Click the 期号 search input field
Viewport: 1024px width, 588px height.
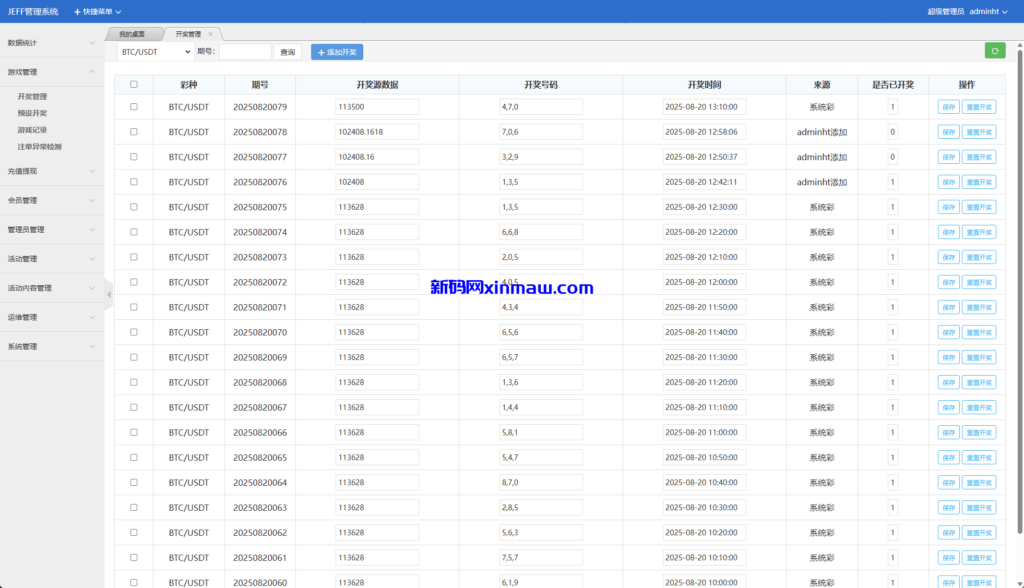click(x=245, y=52)
